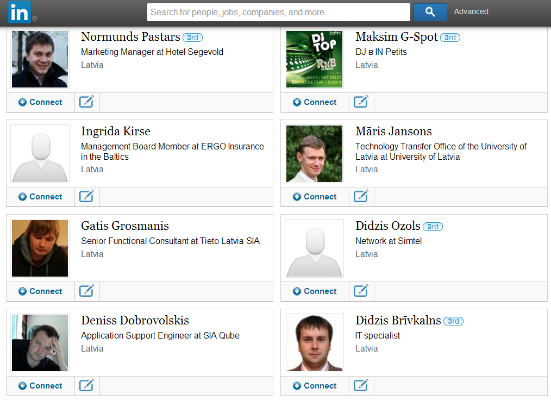This screenshot has height=401, width=551.
Task: Connect with Normunds Pastars
Action: pos(40,102)
